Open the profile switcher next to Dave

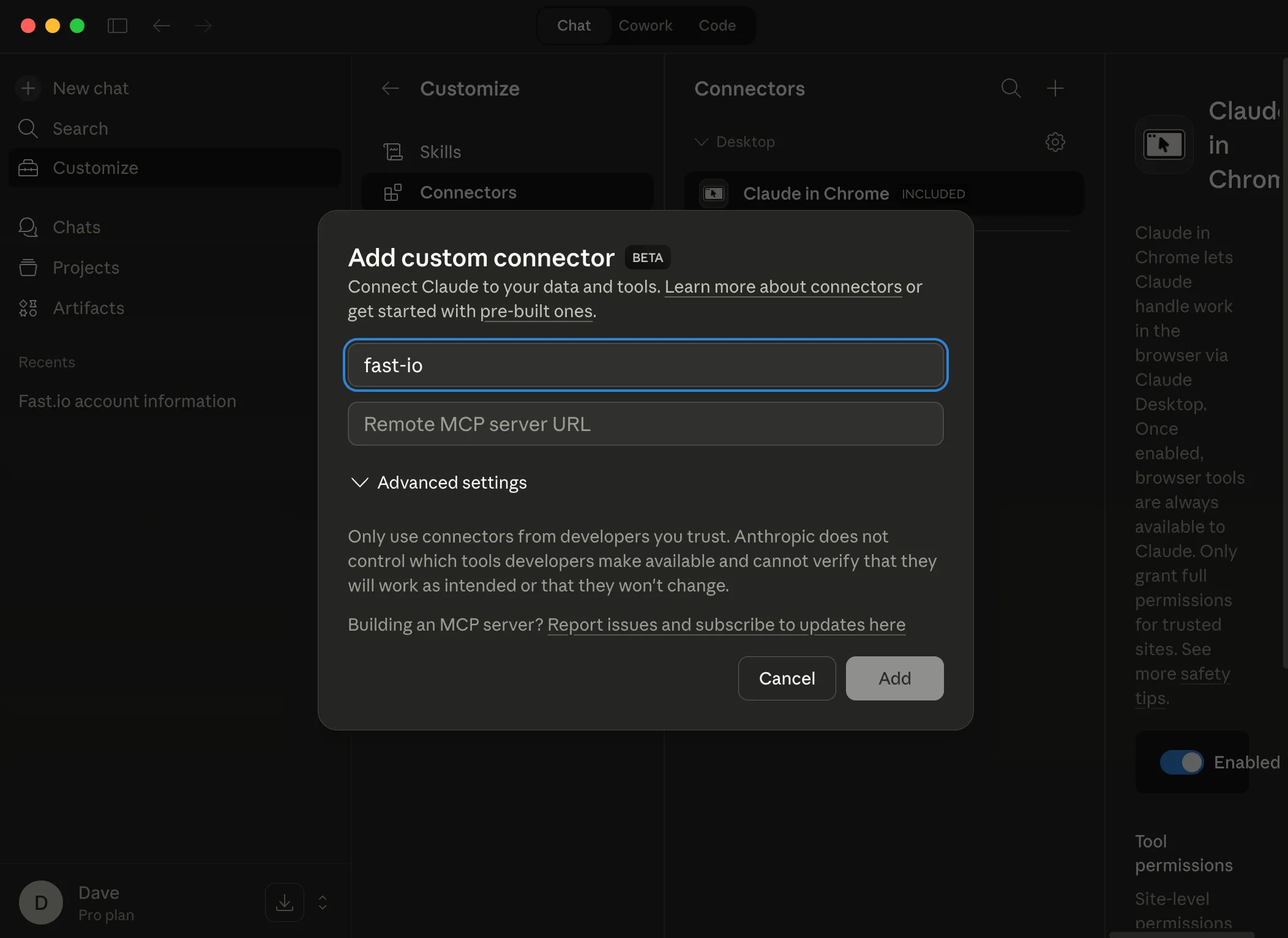[321, 902]
